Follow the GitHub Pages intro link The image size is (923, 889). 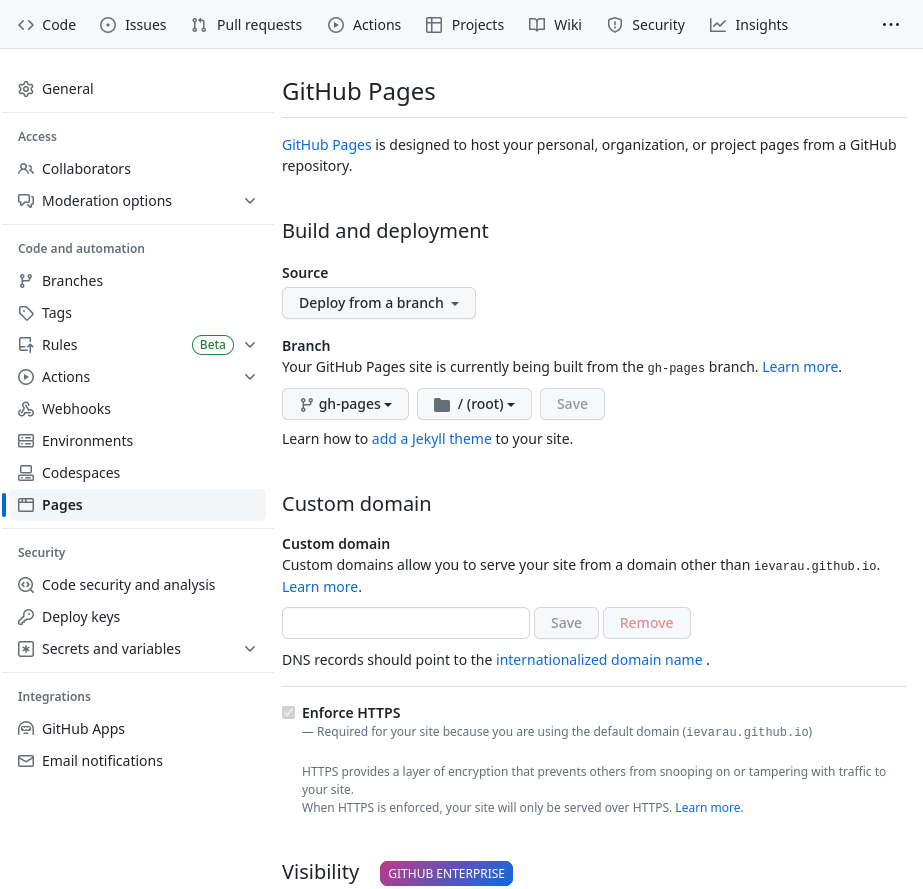[x=327, y=145]
